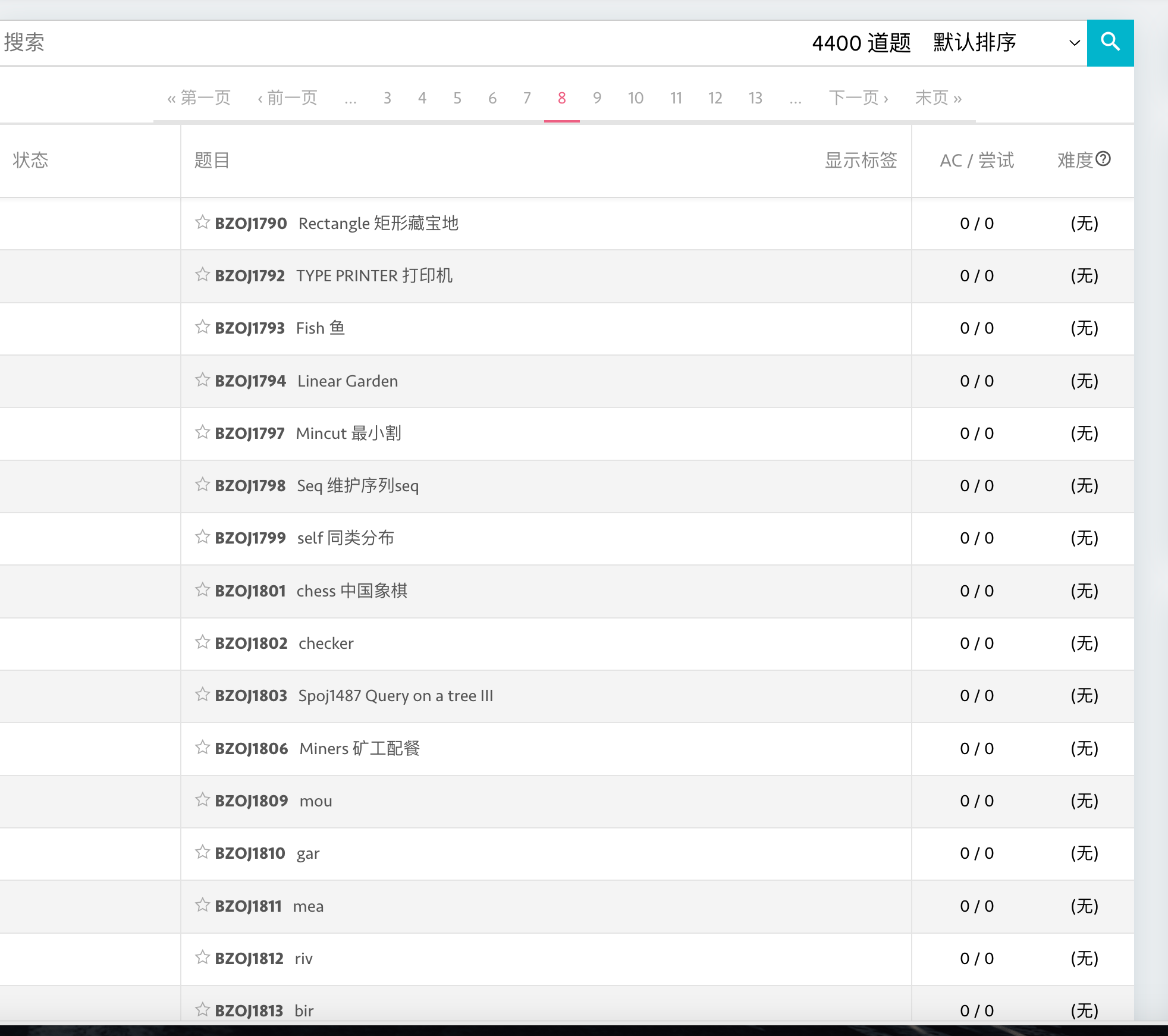Click into the 搜索 search field

(357, 43)
